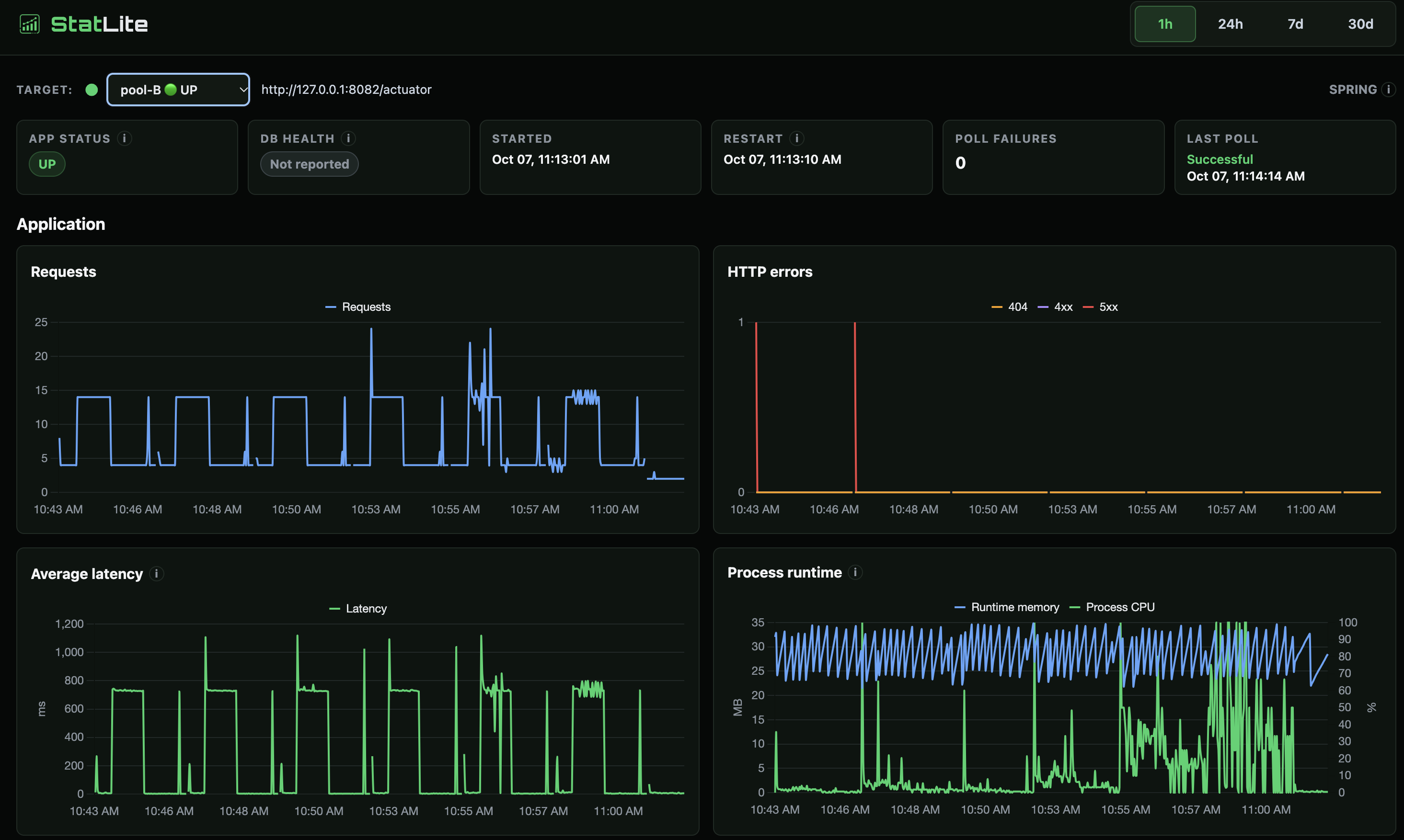Open the DB Health info icon
The height and width of the screenshot is (840, 1404).
(x=348, y=138)
